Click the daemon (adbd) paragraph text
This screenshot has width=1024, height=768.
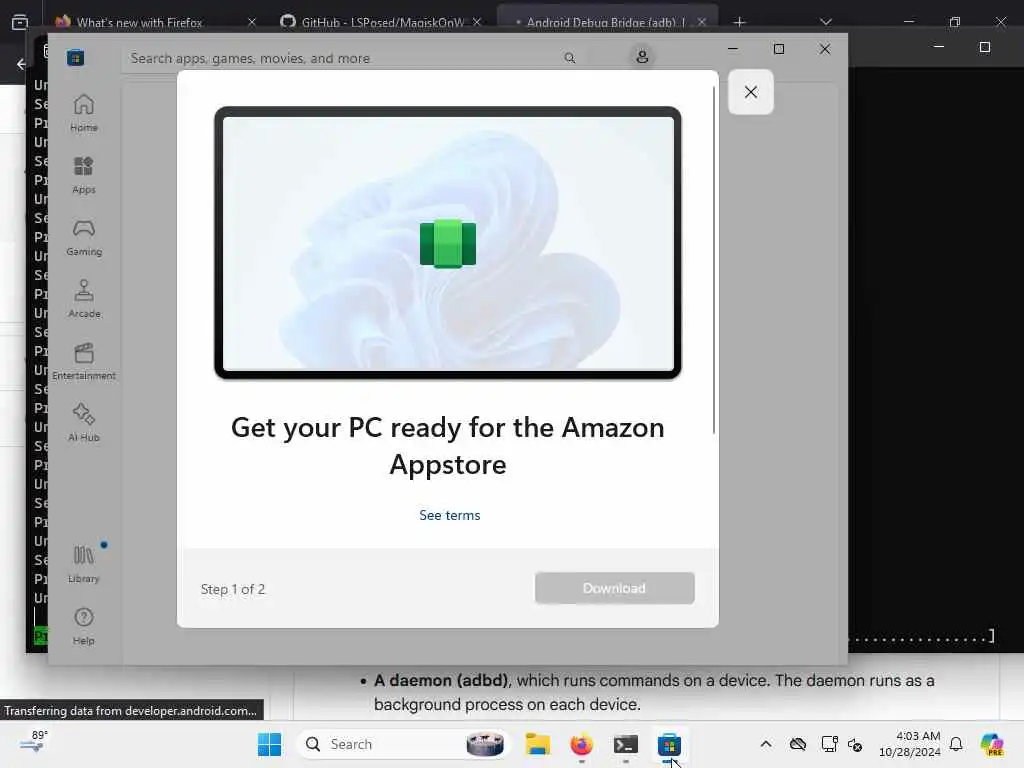pos(653,692)
